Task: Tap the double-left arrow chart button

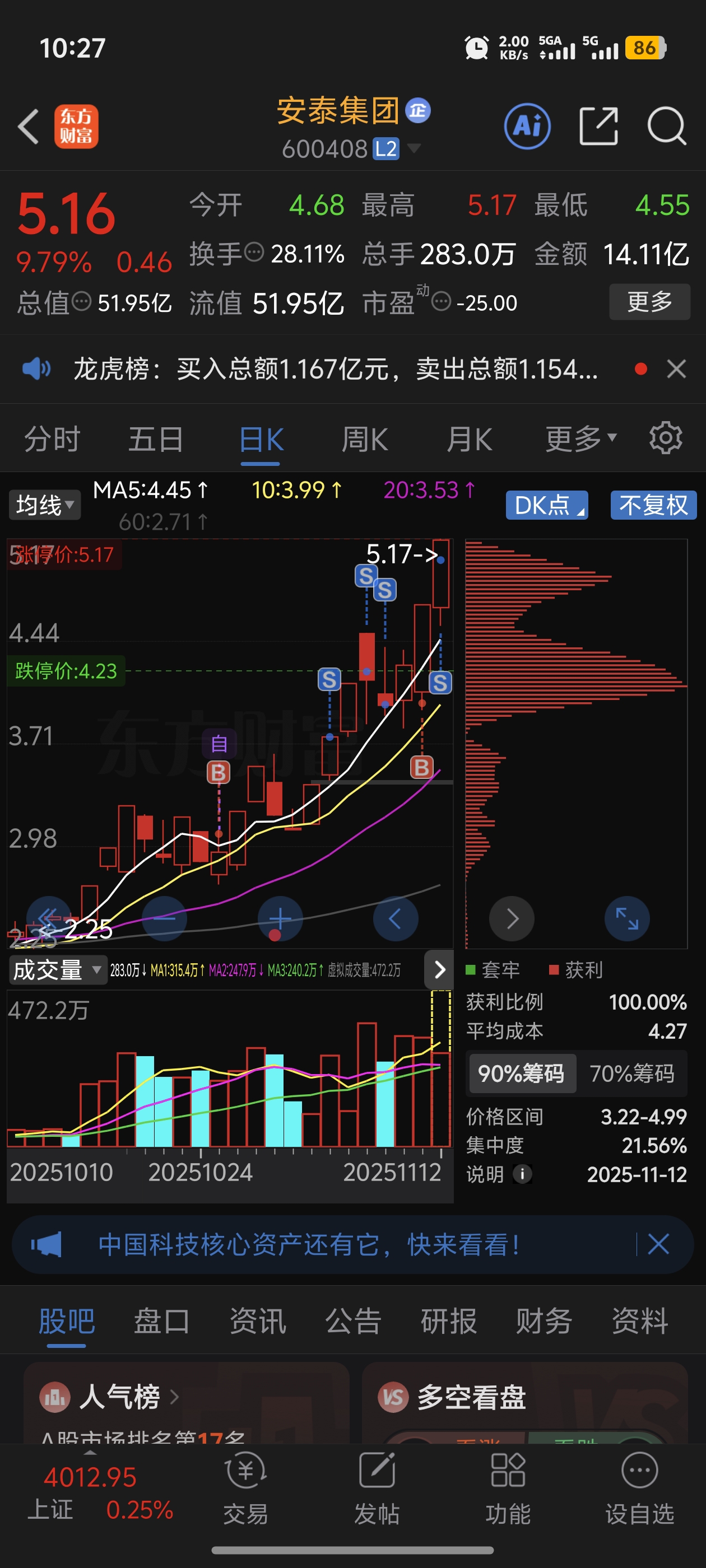Action: [48, 918]
